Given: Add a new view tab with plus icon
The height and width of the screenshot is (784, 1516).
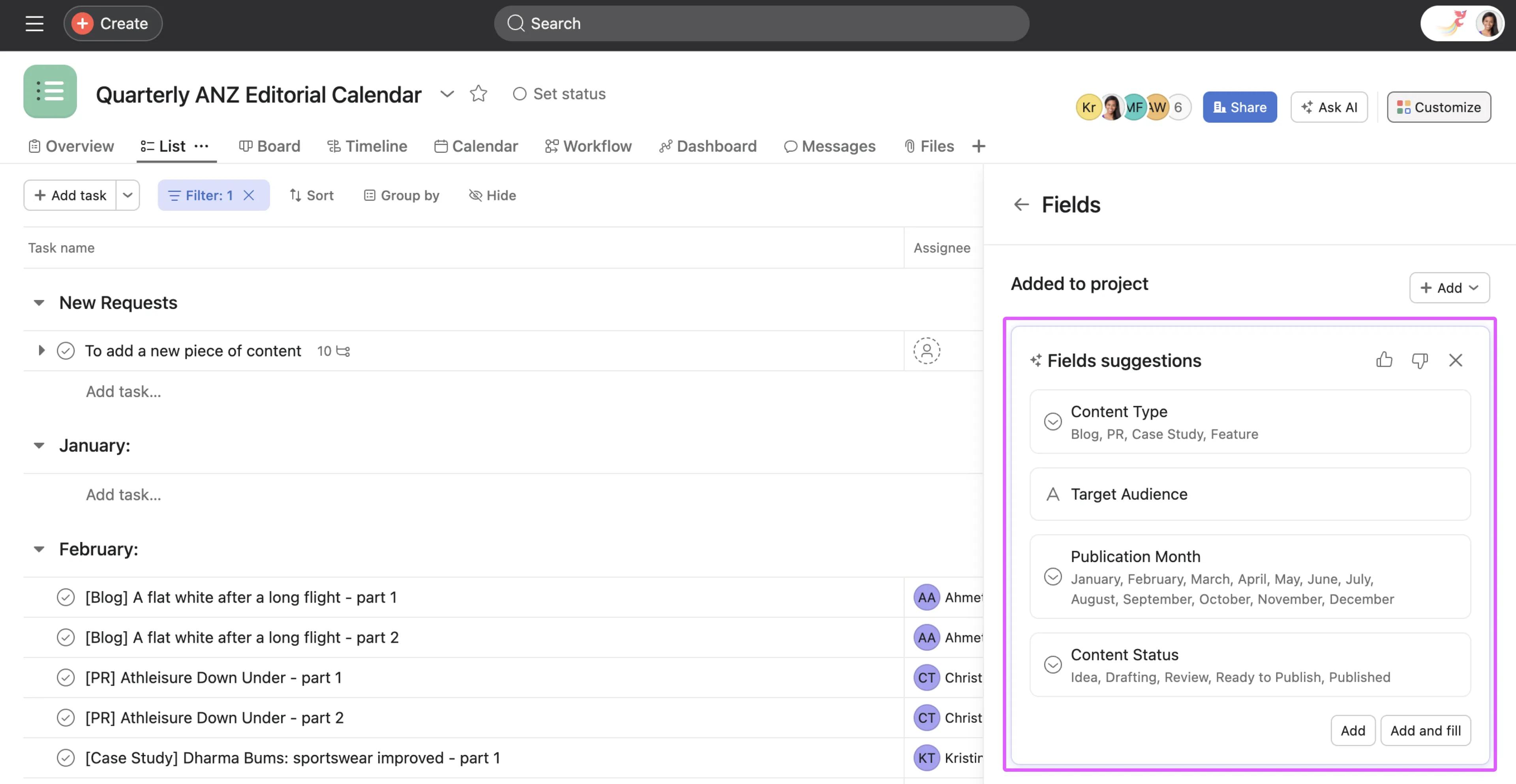Looking at the screenshot, I should [x=978, y=146].
